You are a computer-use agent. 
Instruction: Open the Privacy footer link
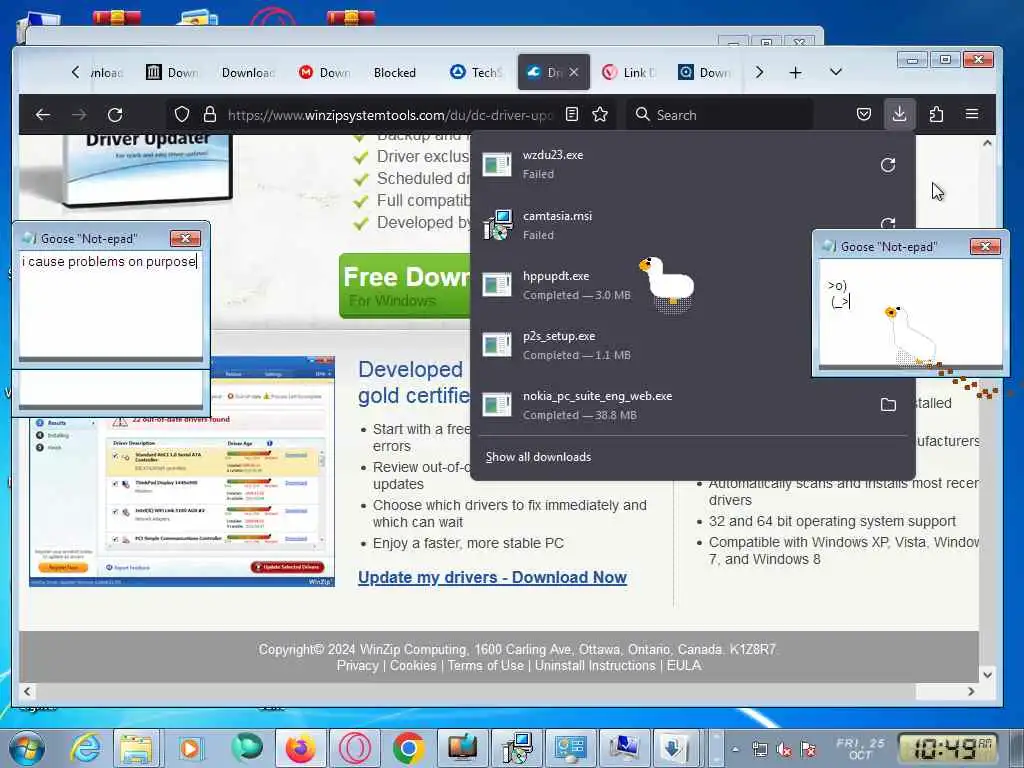tap(357, 665)
